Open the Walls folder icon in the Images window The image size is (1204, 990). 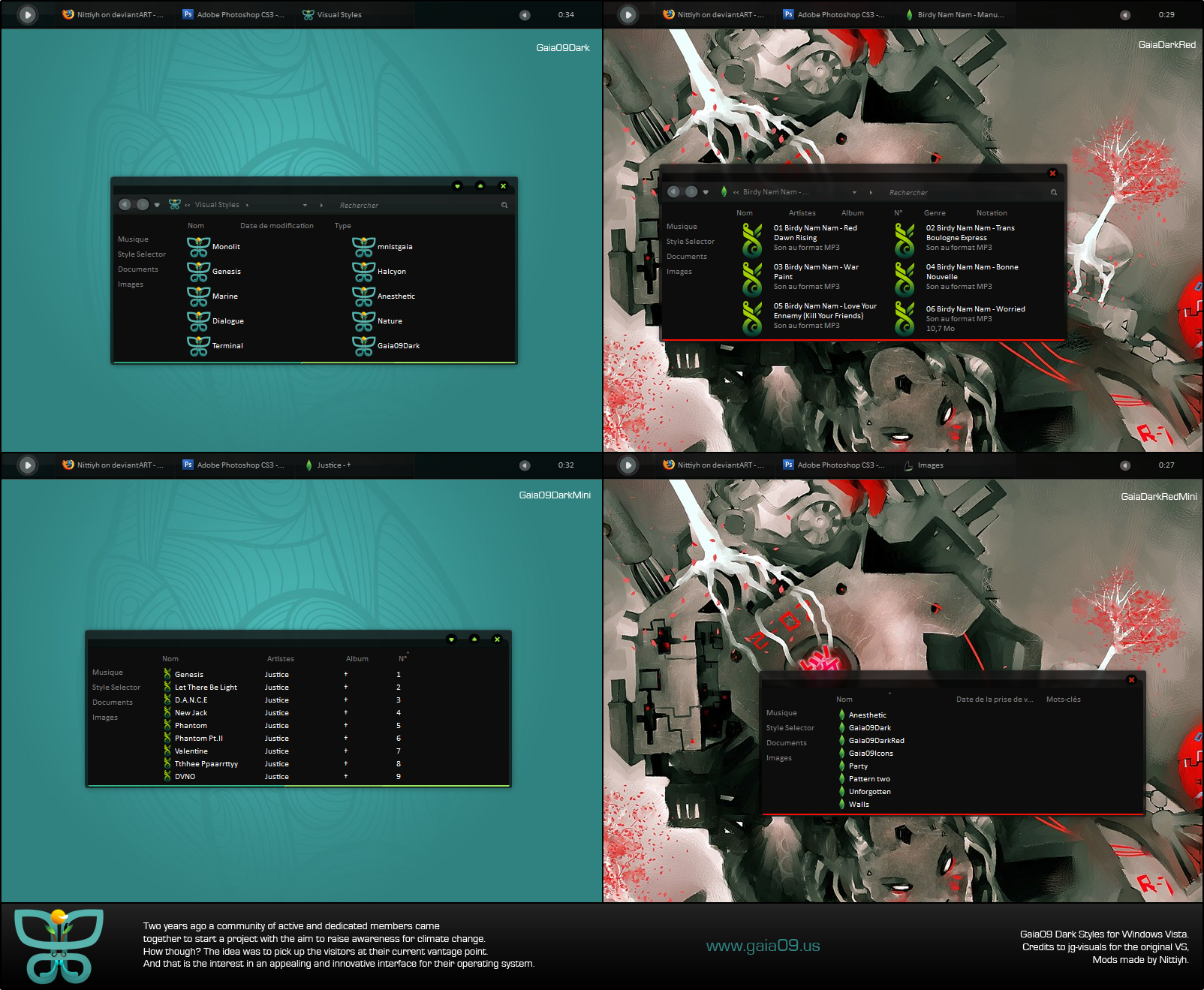coord(842,805)
